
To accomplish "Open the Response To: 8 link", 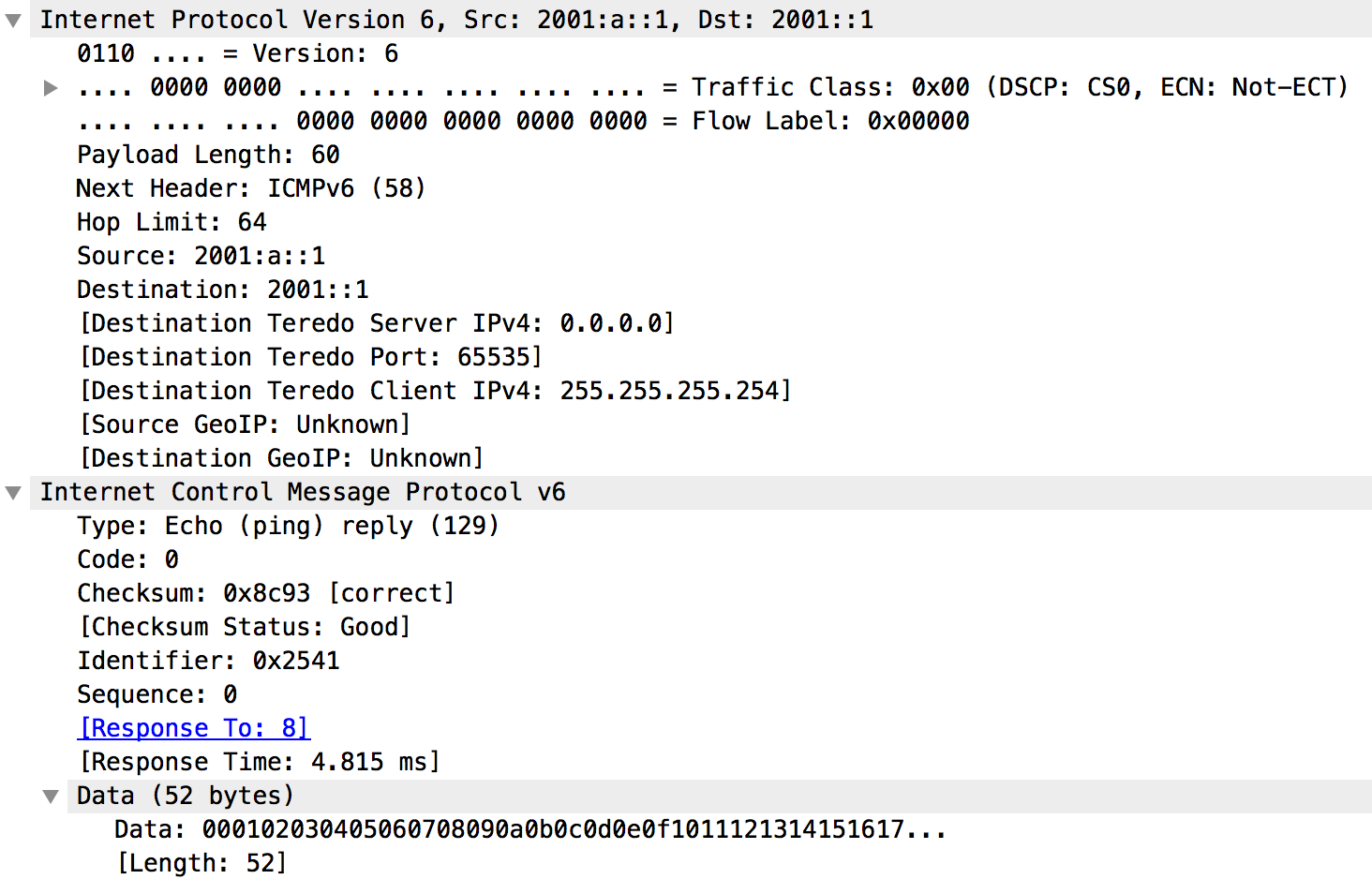I will point(194,728).
